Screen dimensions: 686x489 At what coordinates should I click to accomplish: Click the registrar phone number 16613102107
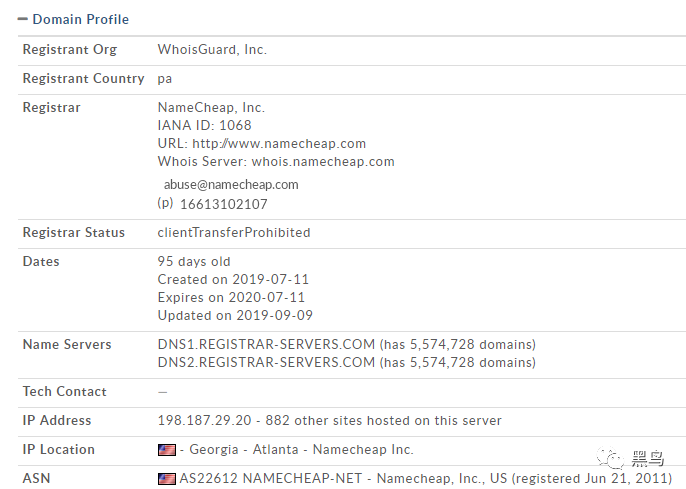(x=224, y=204)
